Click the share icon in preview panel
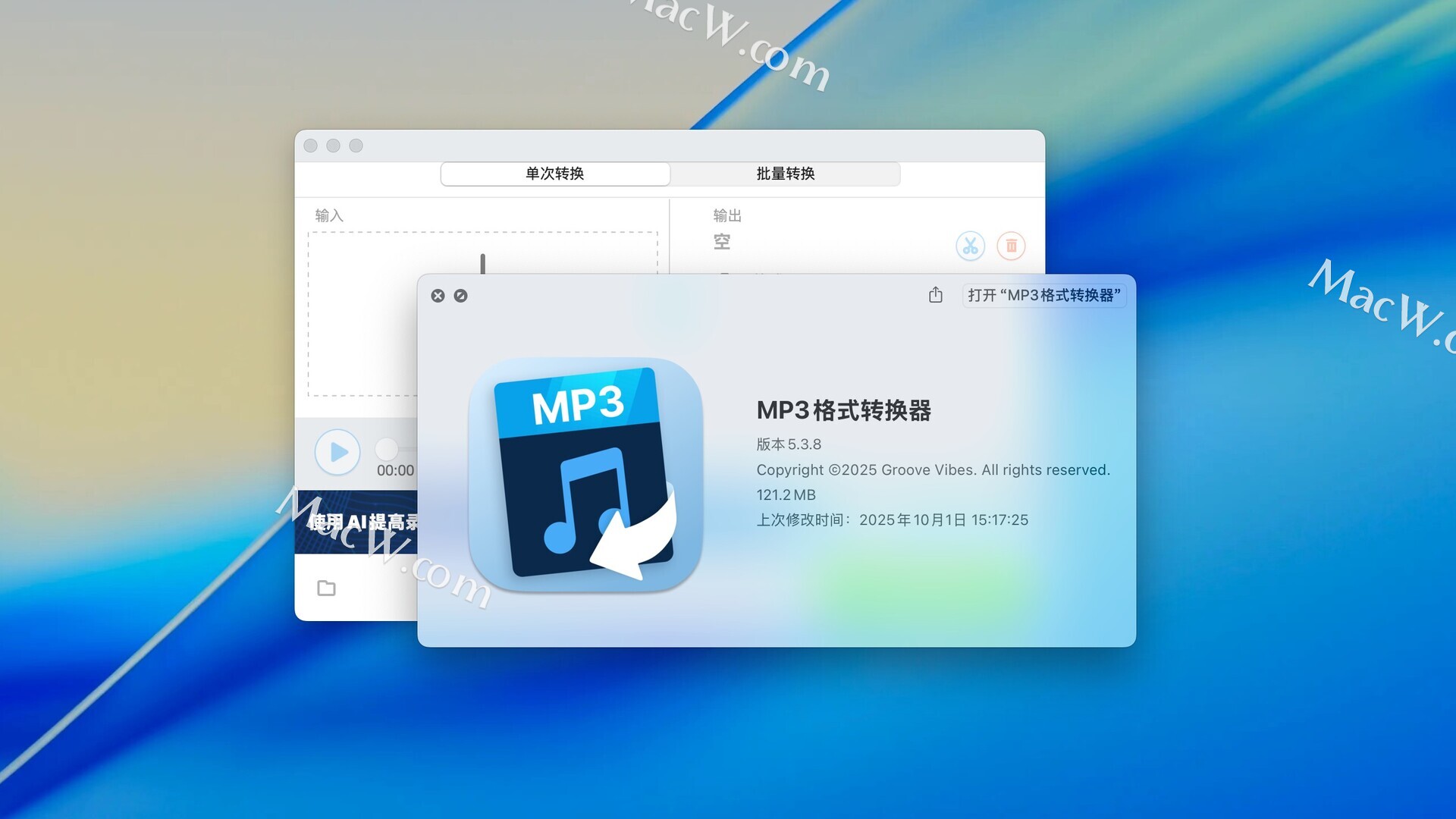The image size is (1456, 819). [935, 295]
